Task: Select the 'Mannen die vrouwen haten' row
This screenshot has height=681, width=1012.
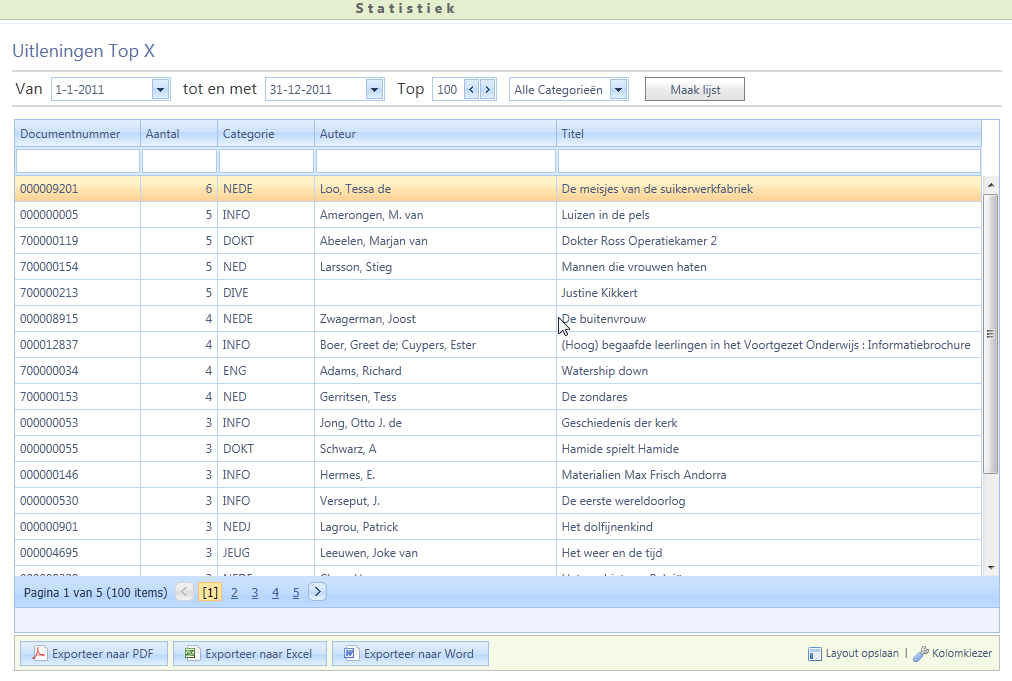Action: (498, 267)
